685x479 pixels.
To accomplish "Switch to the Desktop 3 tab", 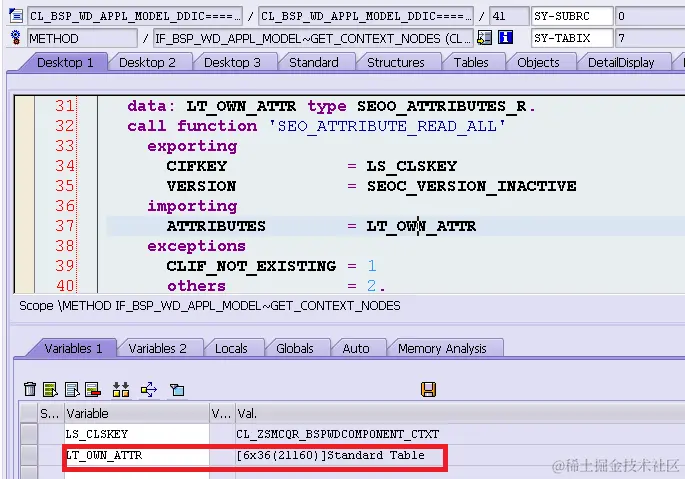I will pyautogui.click(x=232, y=62).
